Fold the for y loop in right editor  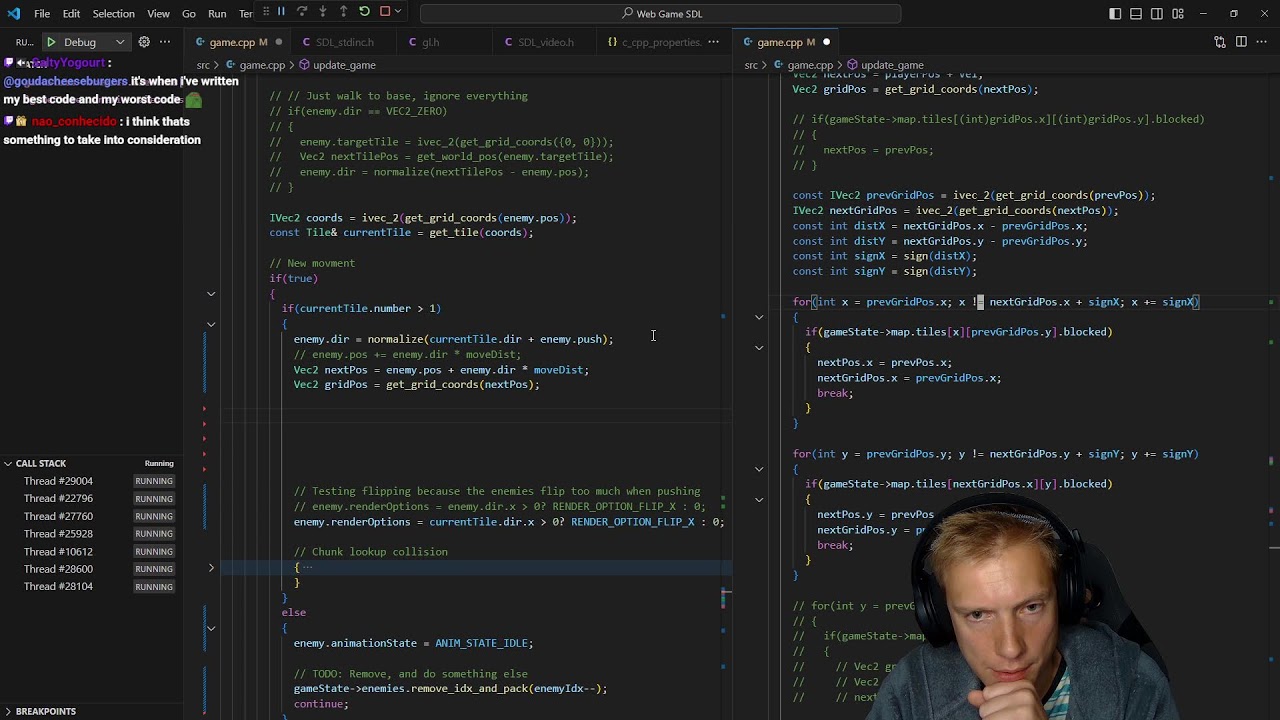coord(759,469)
